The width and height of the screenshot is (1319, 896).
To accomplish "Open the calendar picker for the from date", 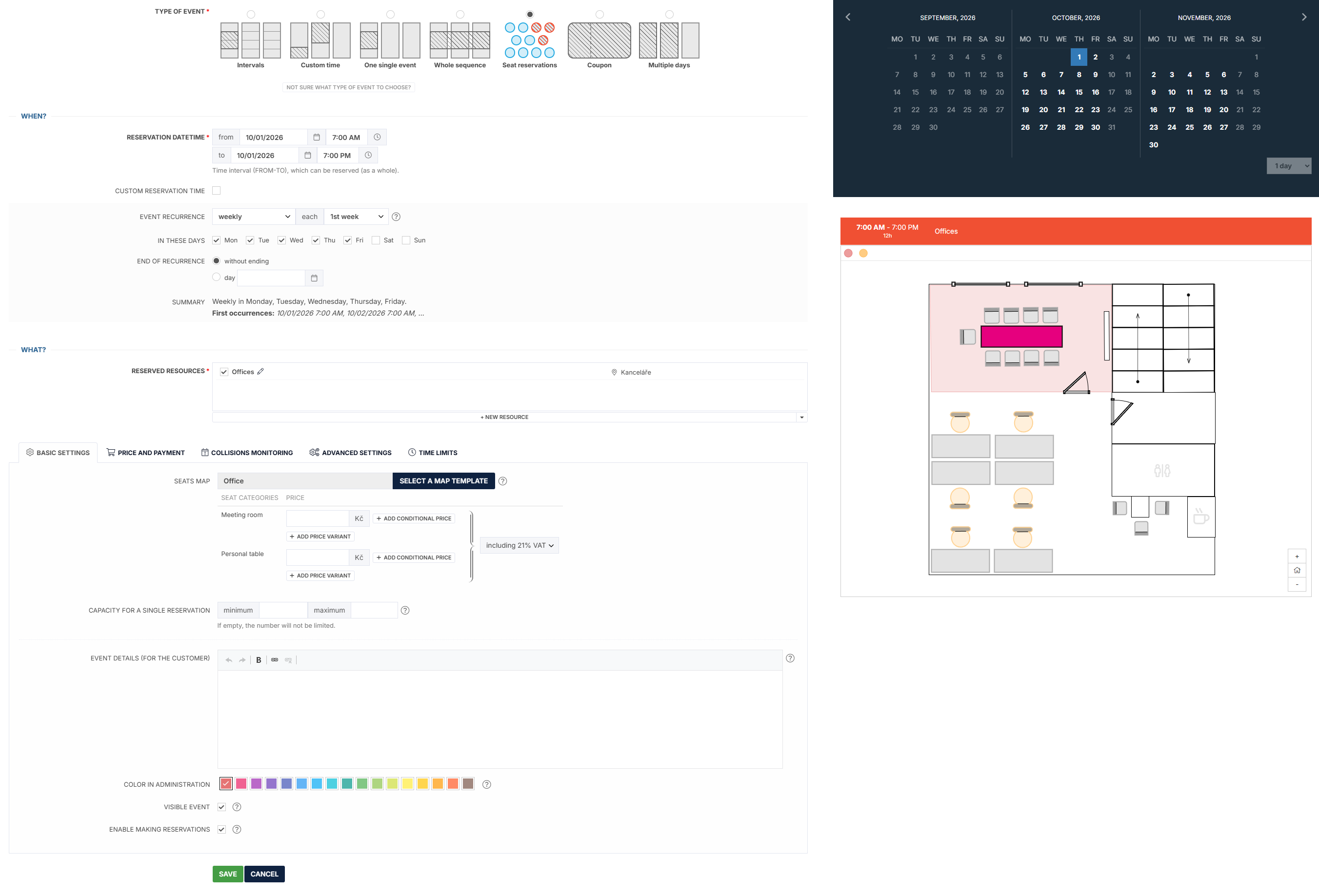I will pos(317,138).
